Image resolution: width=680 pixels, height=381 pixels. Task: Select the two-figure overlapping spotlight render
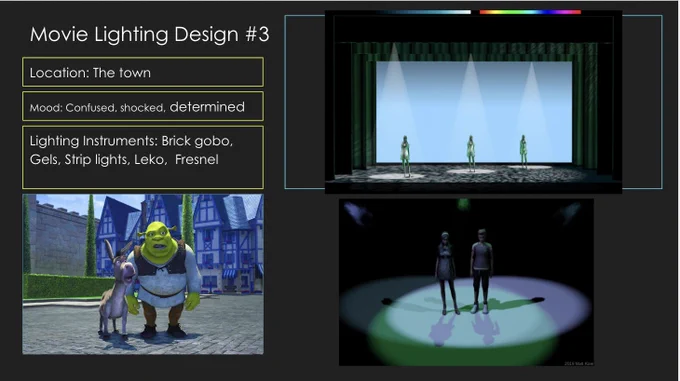tap(466, 282)
